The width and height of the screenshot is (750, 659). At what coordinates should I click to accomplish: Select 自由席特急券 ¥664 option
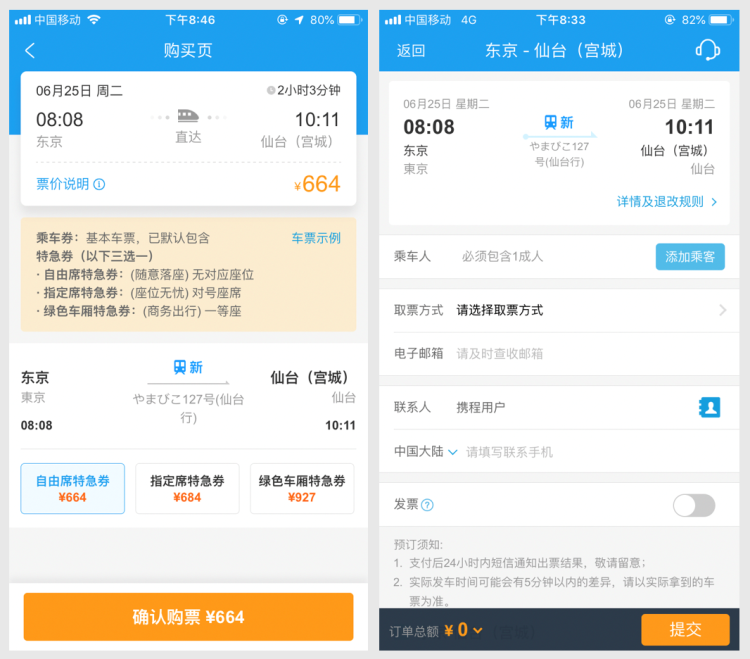point(73,488)
